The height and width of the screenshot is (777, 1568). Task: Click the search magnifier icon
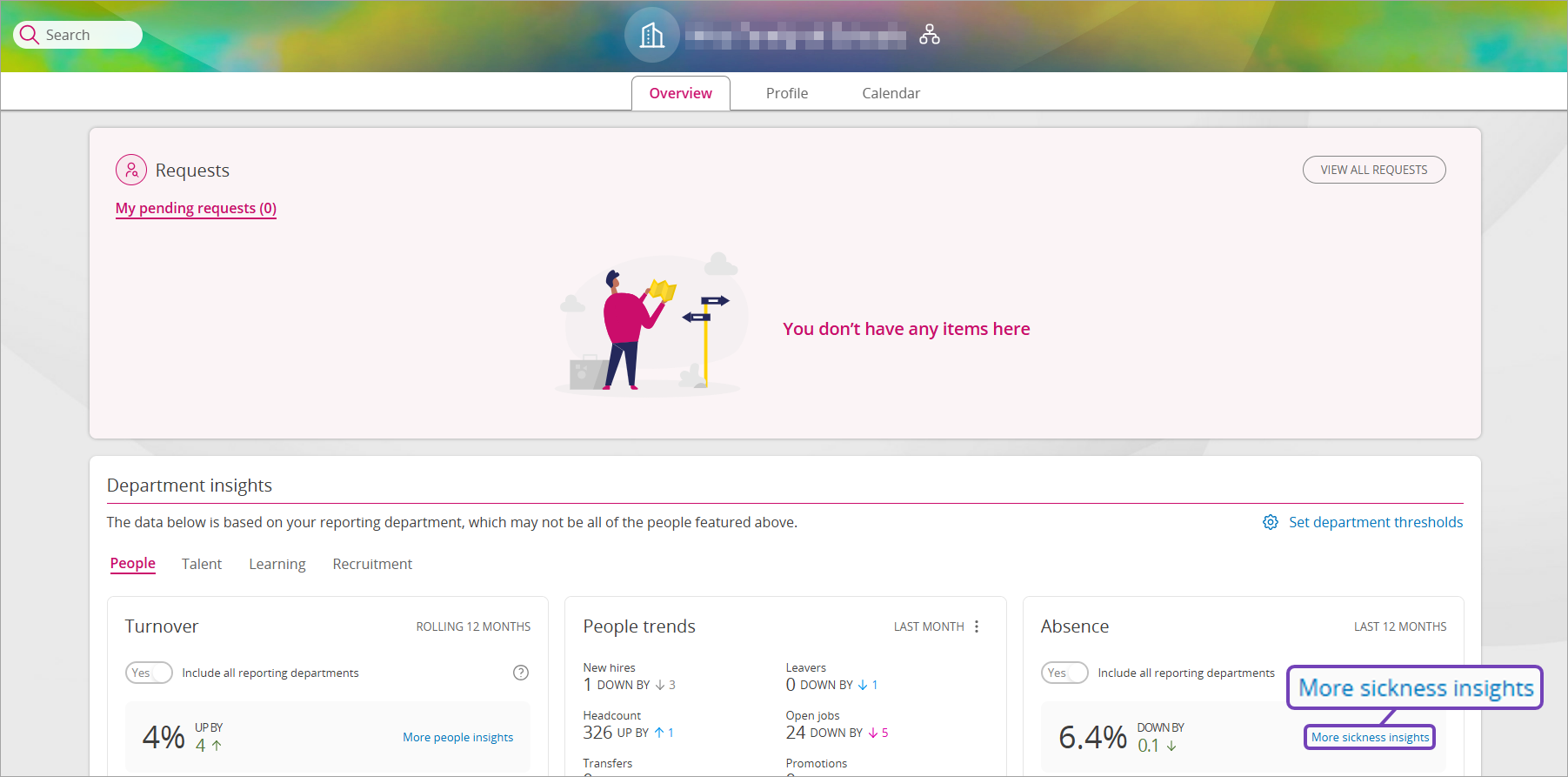[x=30, y=35]
